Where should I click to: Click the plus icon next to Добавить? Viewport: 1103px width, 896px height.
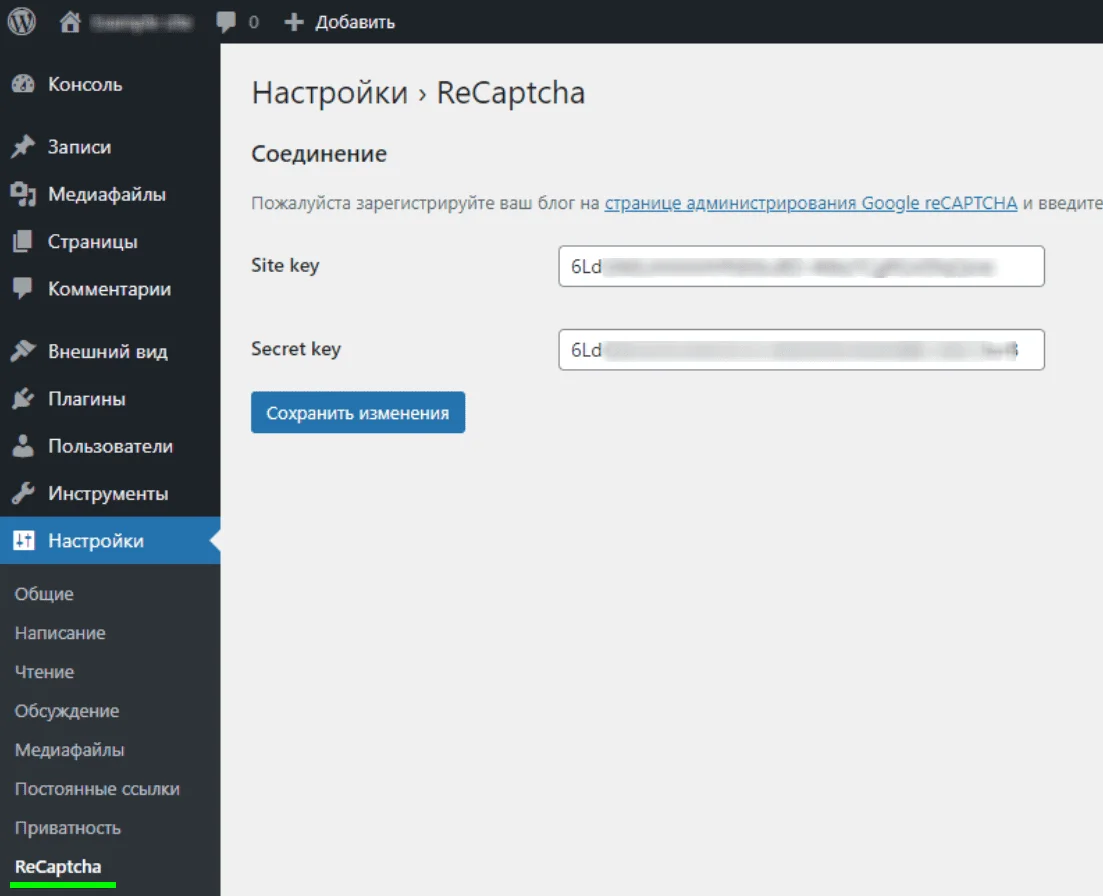(x=293, y=22)
